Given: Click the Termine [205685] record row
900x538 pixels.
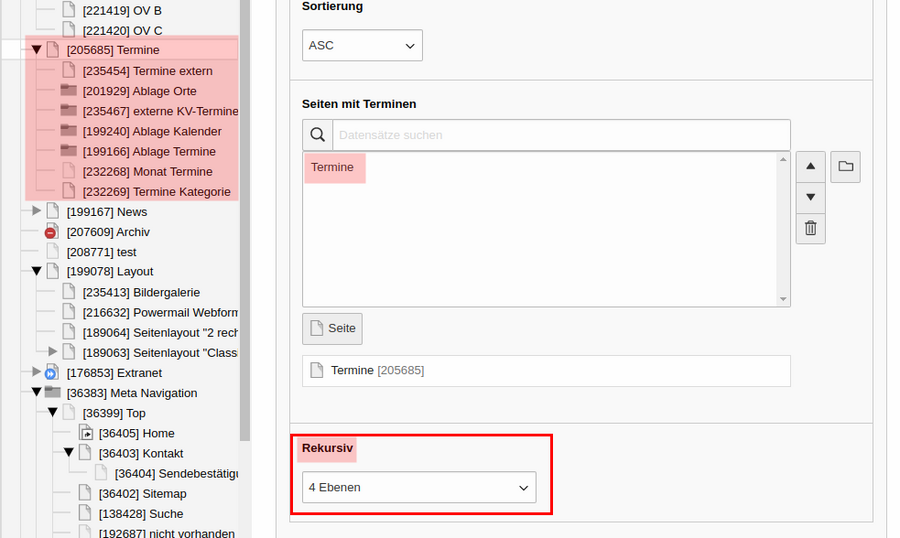Looking at the screenshot, I should [x=546, y=371].
